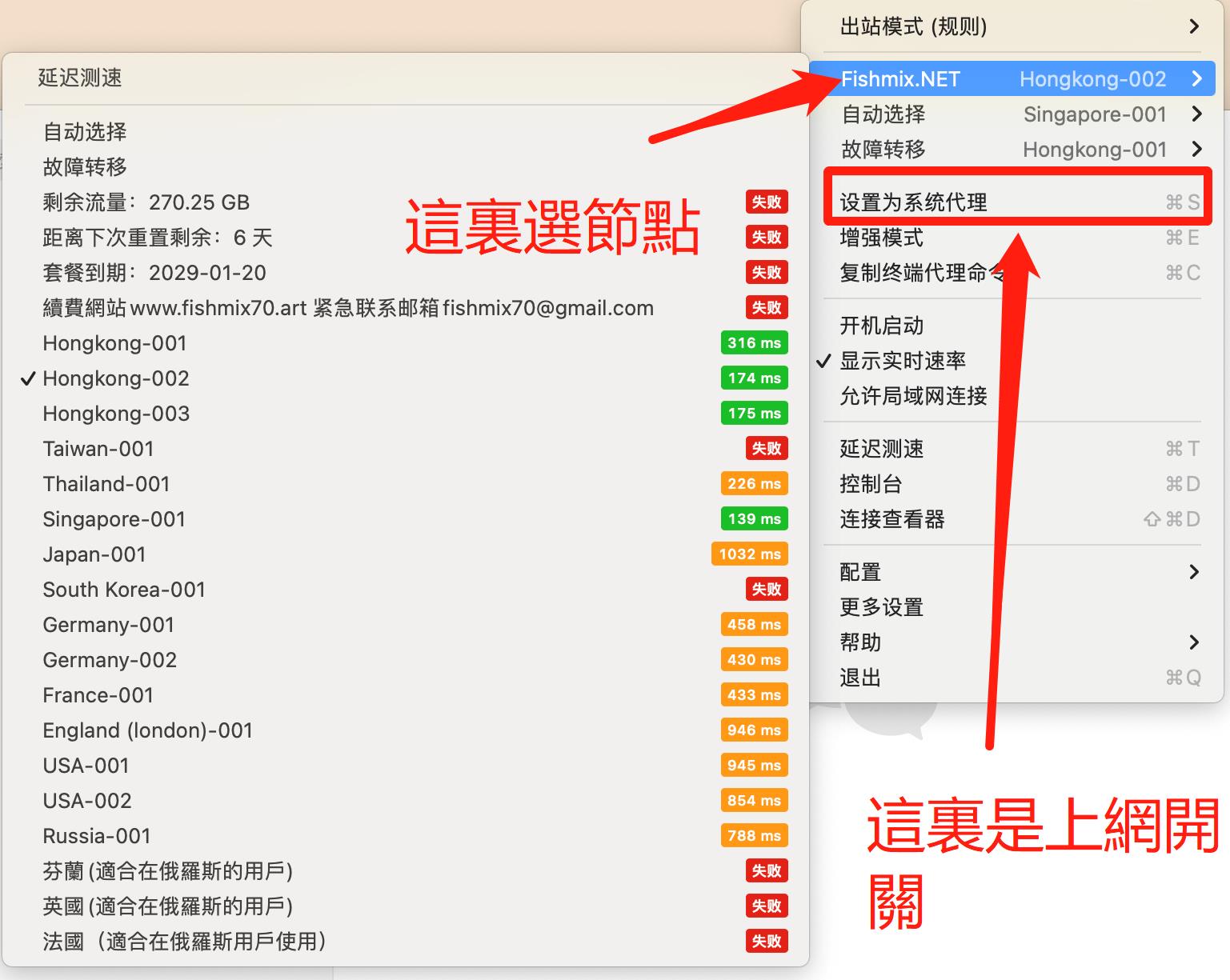This screenshot has width=1230, height=980.
Task: Select the USA-002 node
Action: click(405, 801)
